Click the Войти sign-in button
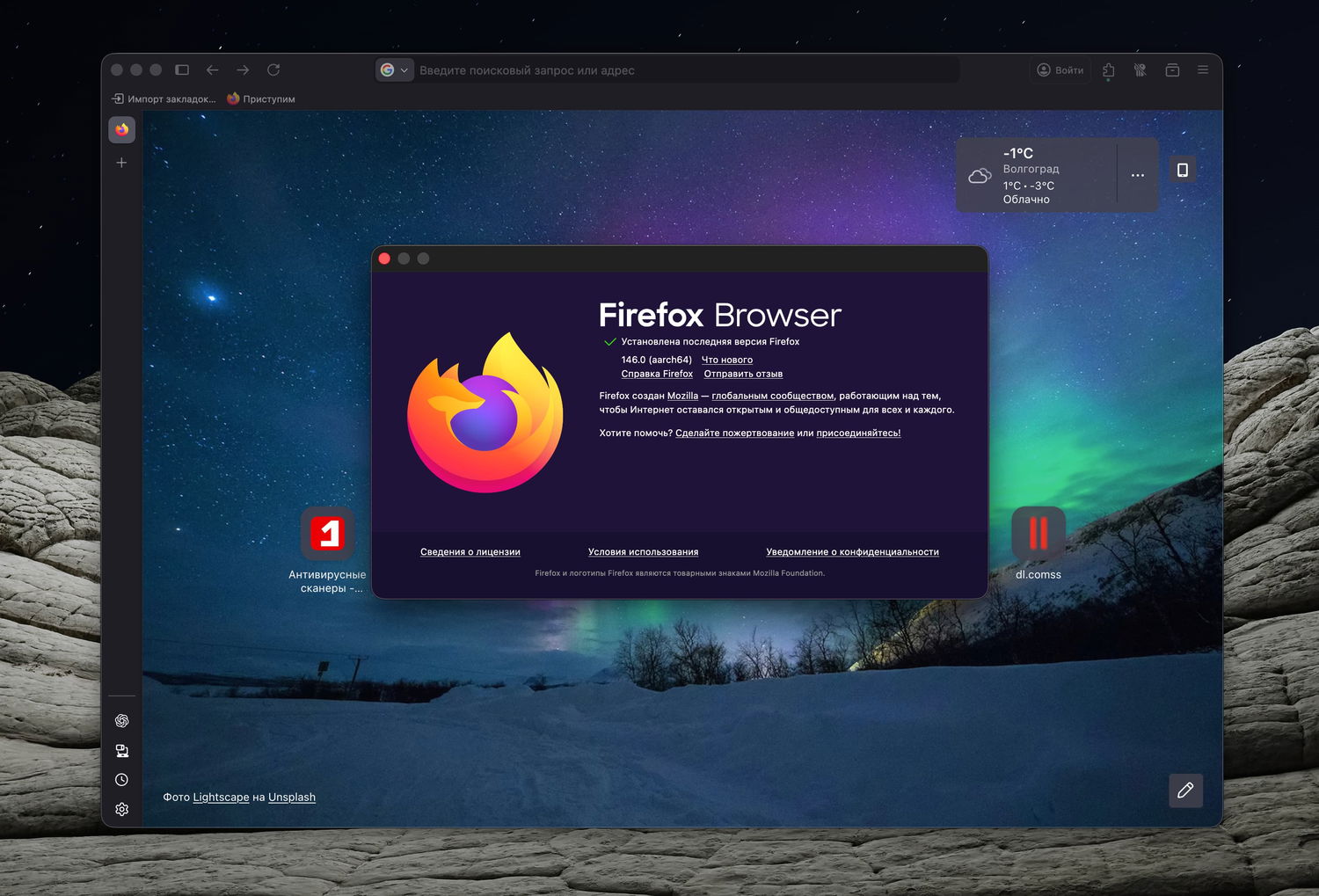Image resolution: width=1319 pixels, height=896 pixels. click(1060, 70)
